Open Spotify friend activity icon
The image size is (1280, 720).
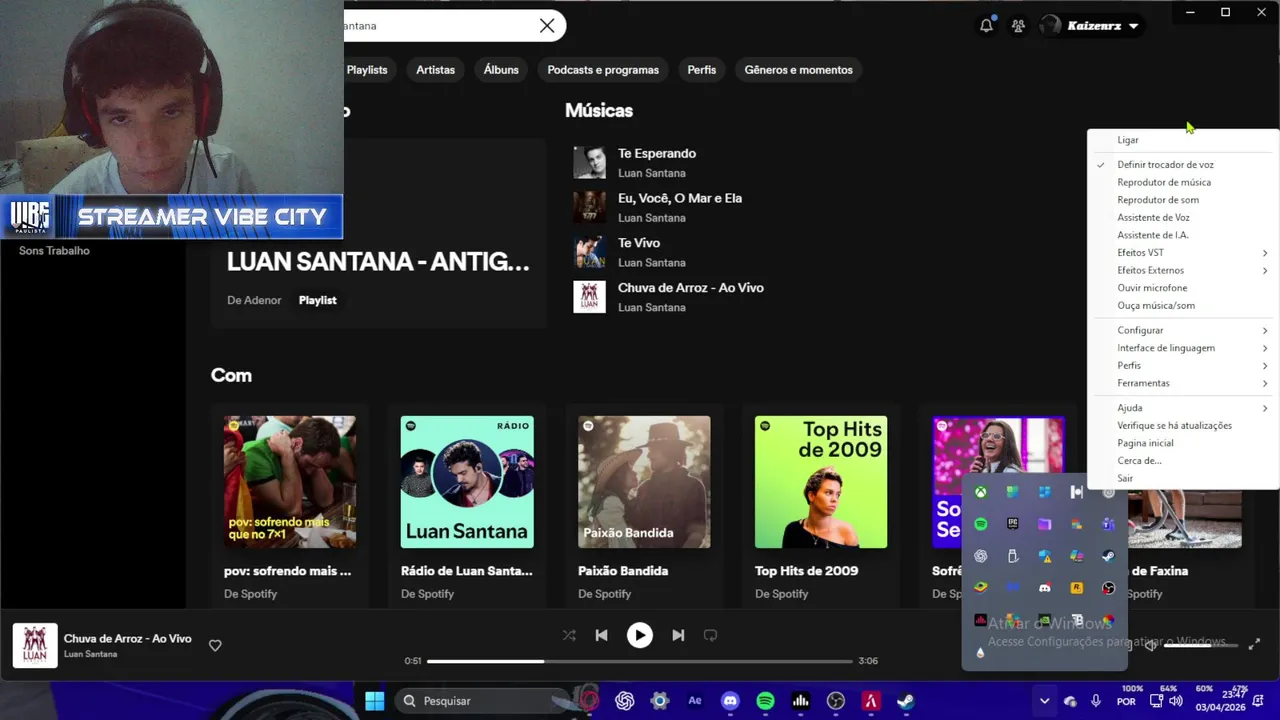[x=1018, y=26]
